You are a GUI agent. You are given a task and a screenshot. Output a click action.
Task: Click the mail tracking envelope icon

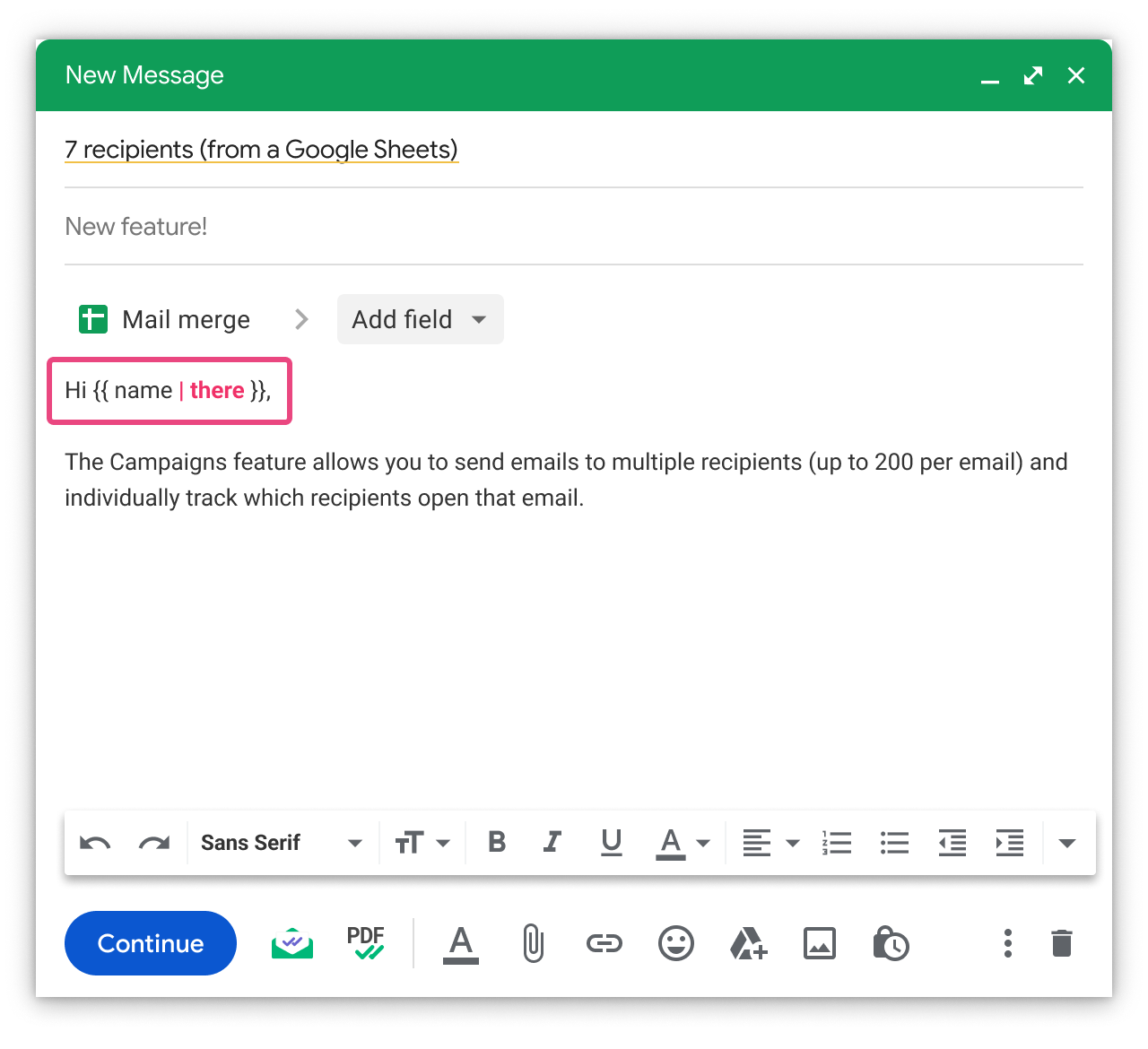point(292,943)
